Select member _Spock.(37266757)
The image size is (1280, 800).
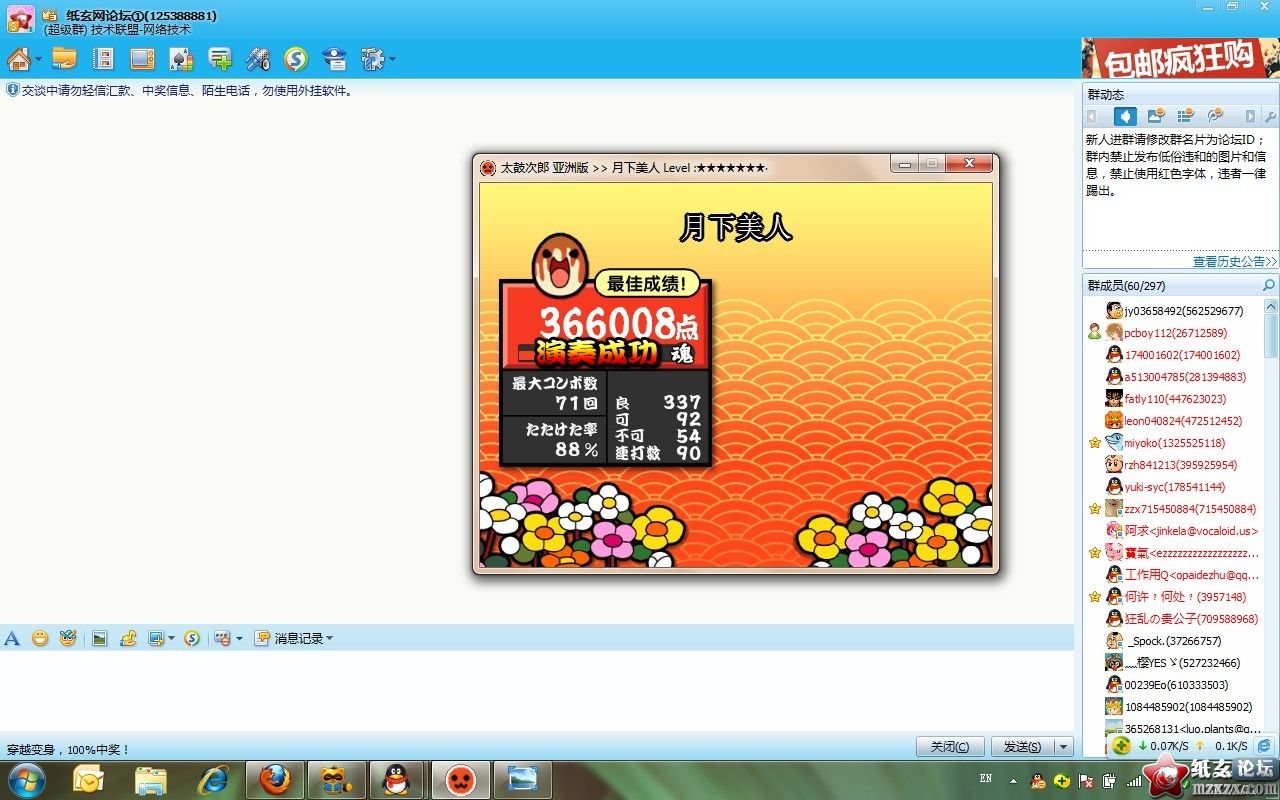tap(1174, 641)
